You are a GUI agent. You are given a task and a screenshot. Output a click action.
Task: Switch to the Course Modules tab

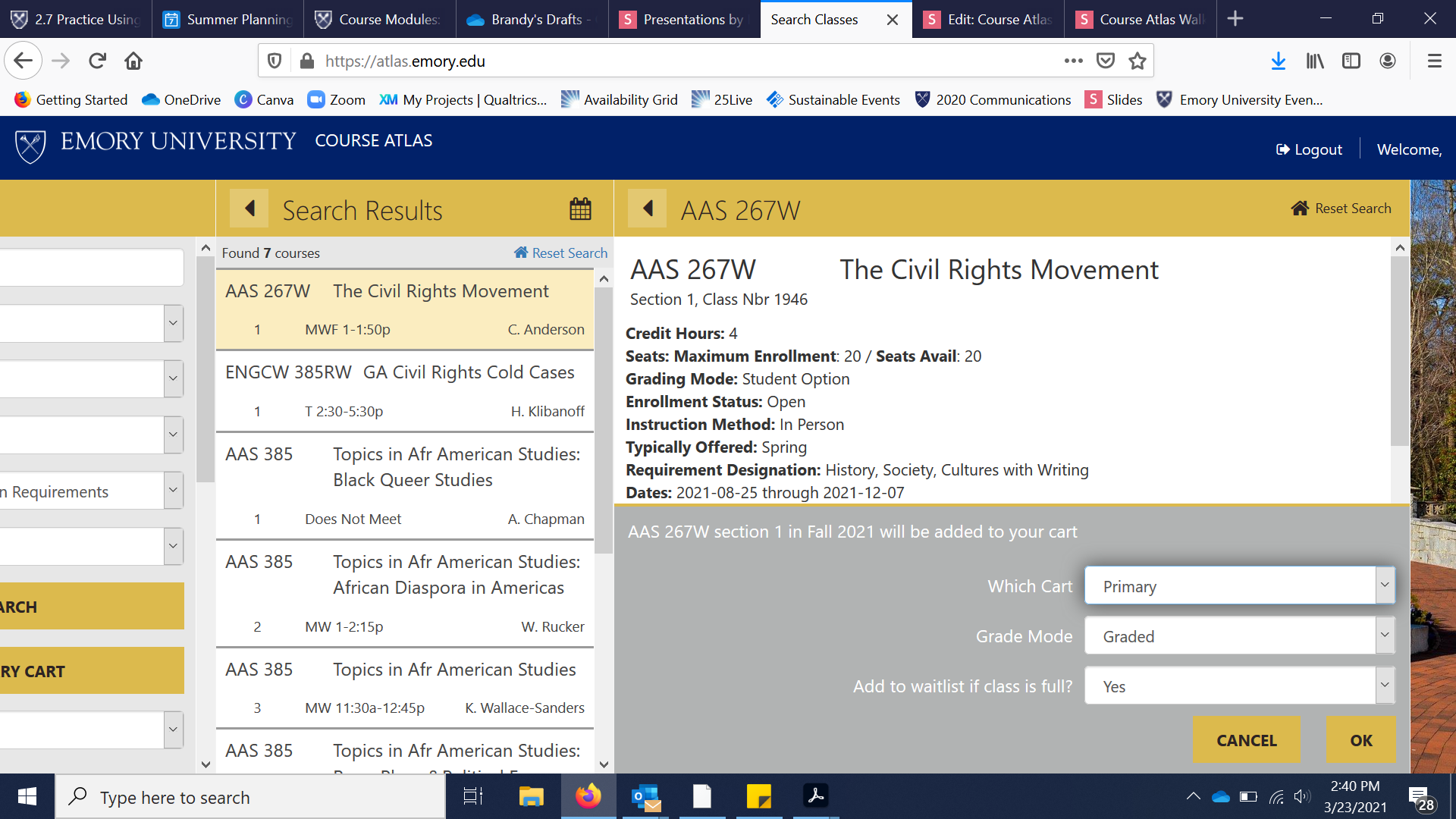coord(379,19)
